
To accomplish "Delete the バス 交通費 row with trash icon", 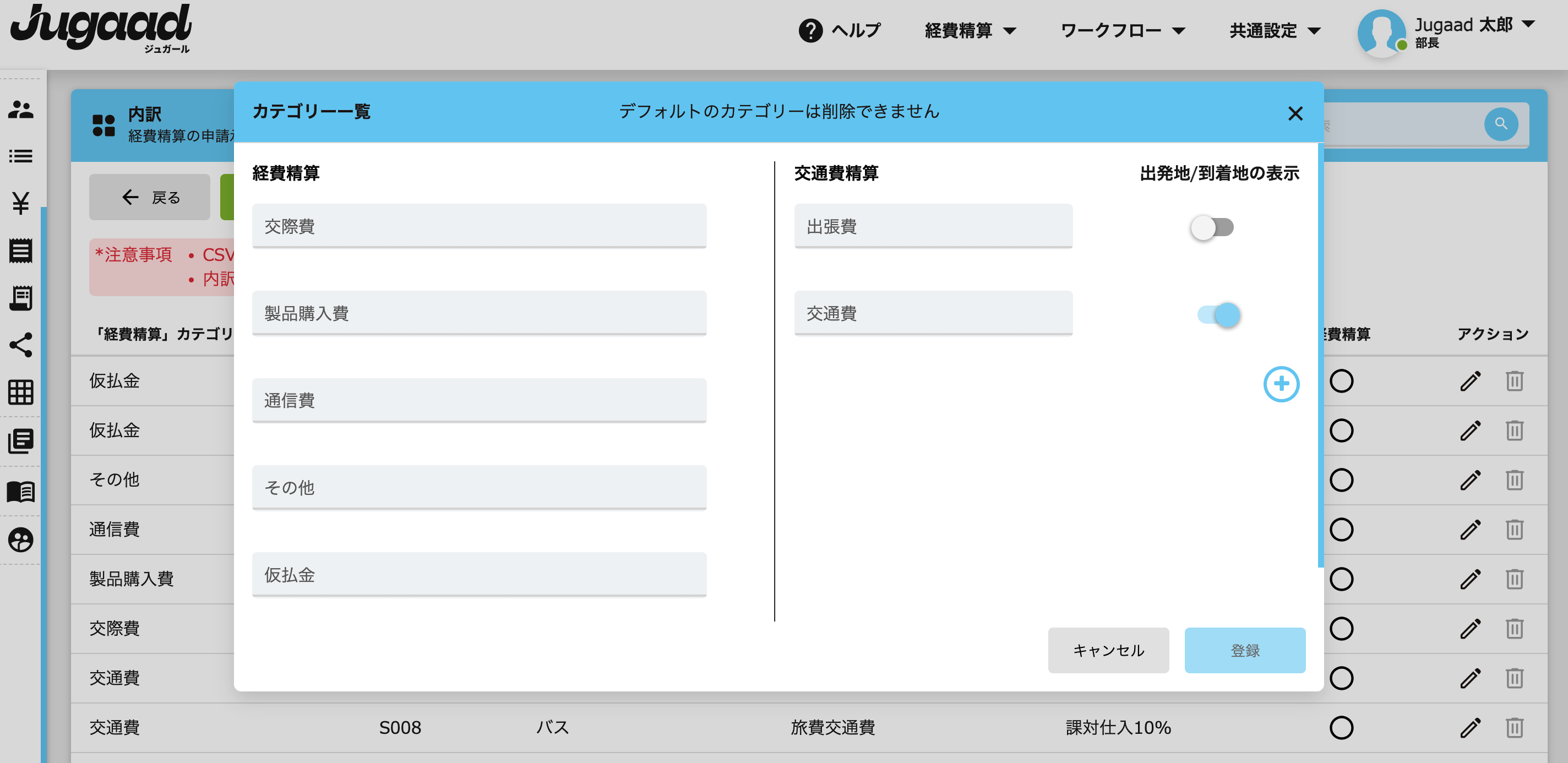I will (1515, 728).
